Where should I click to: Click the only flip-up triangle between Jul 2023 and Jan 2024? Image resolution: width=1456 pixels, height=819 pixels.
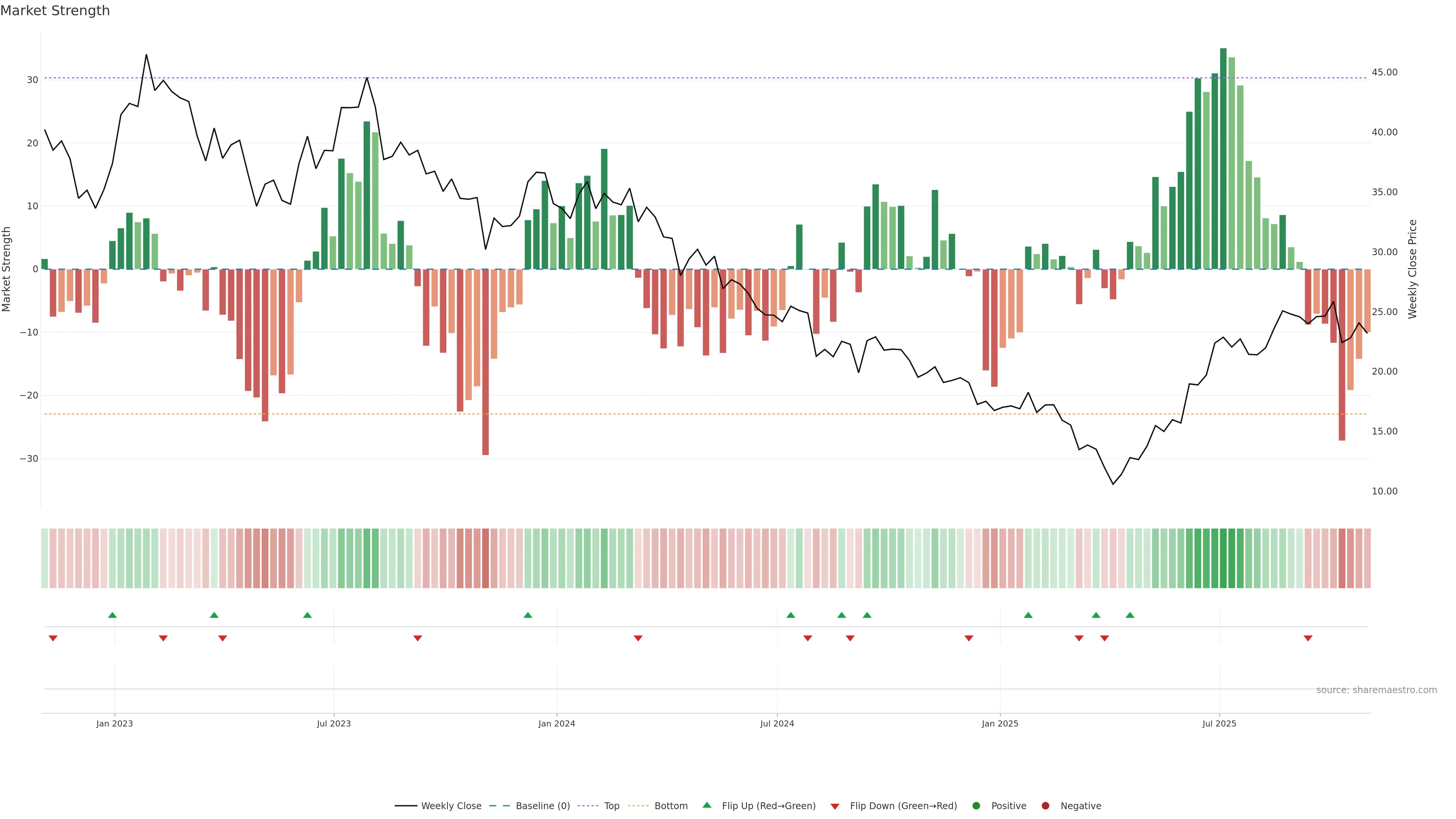point(527,615)
